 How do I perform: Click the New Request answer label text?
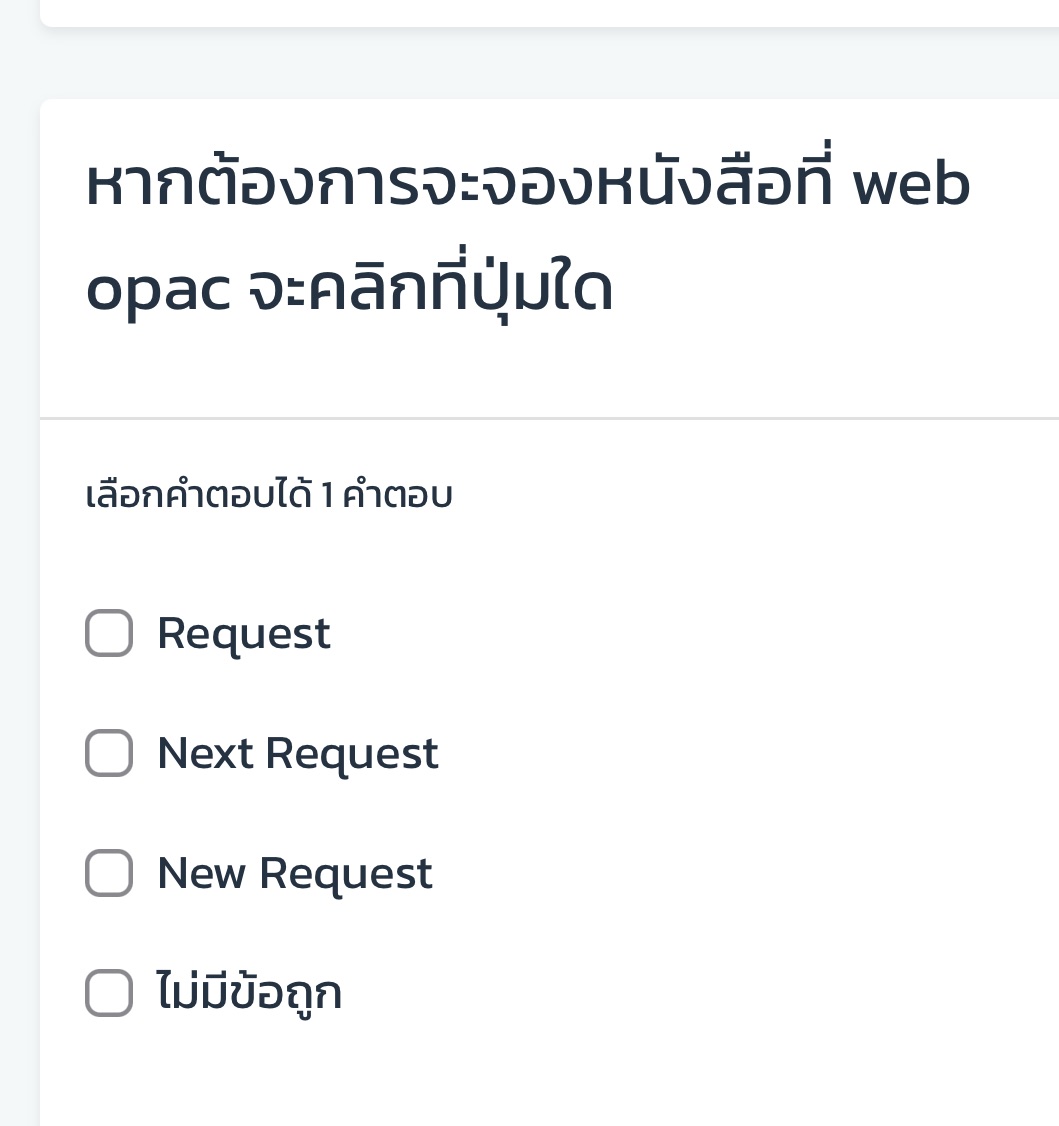click(294, 873)
